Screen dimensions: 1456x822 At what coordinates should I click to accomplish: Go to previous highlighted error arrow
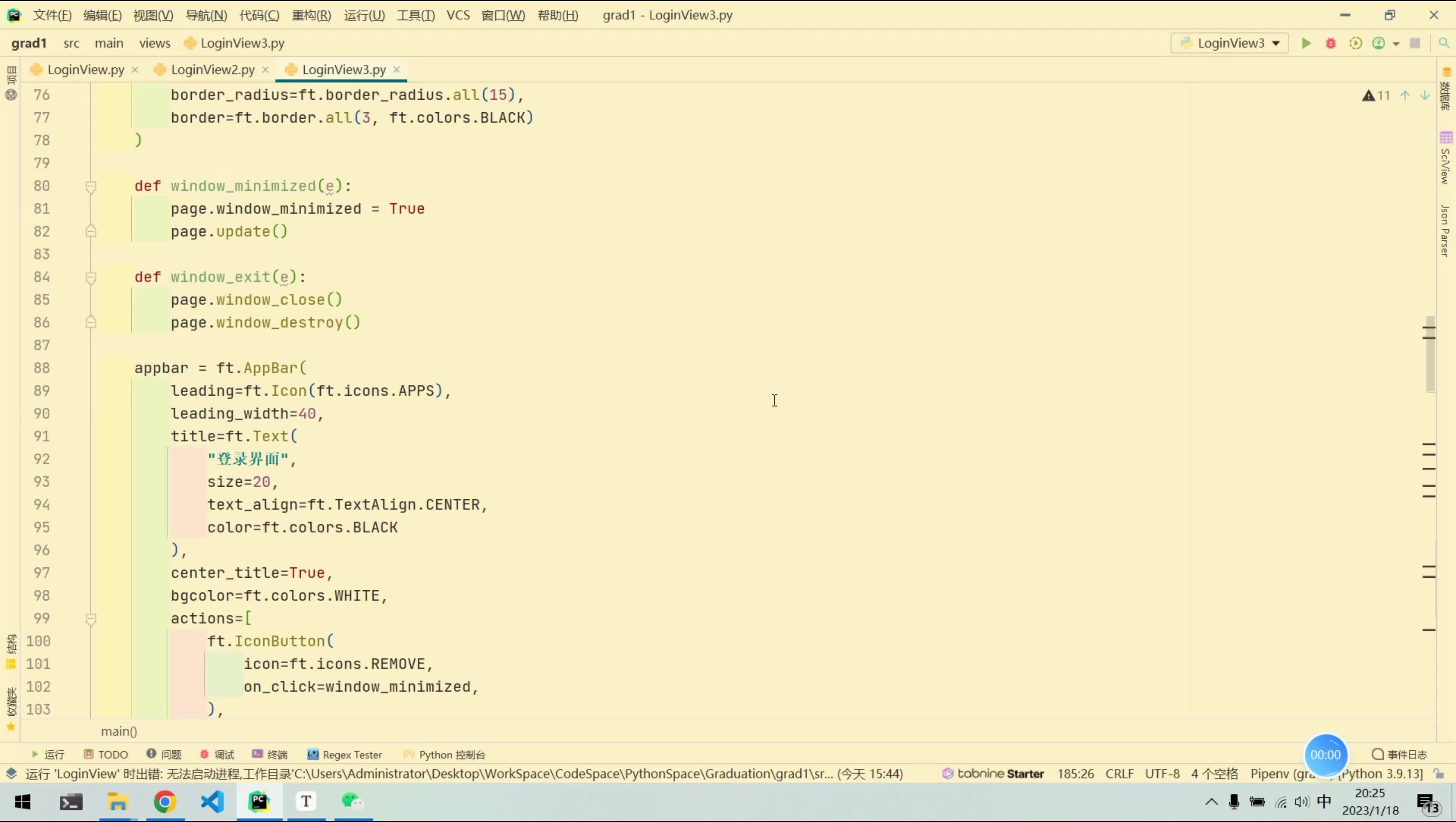tap(1405, 96)
